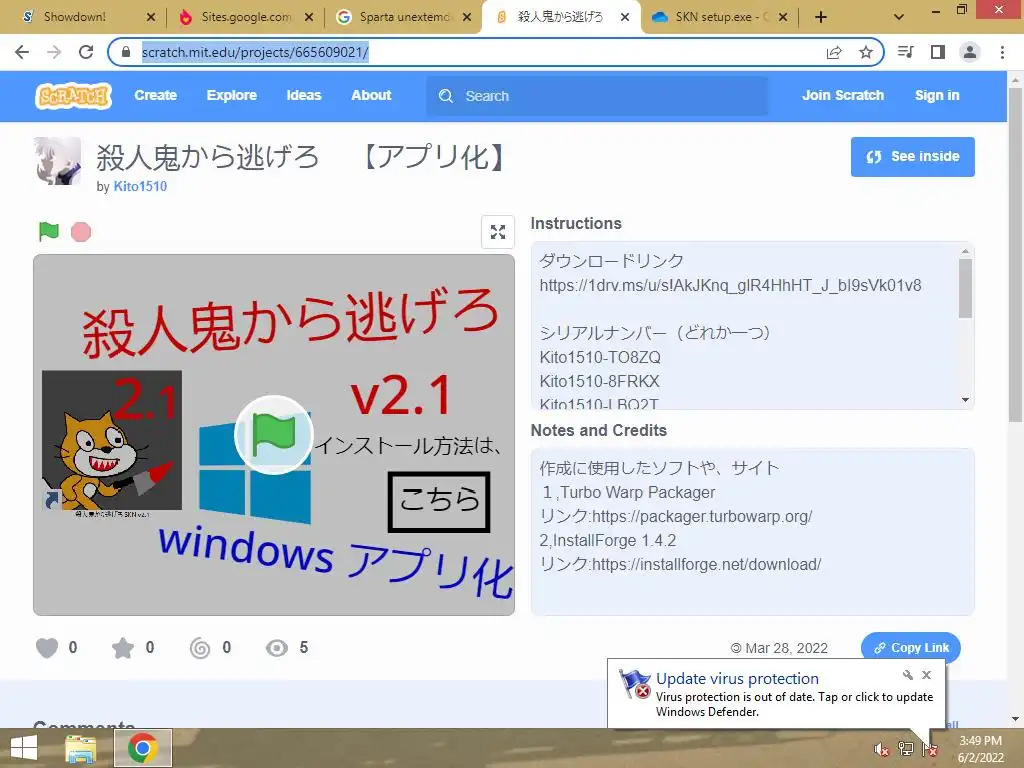
Task: Open notification options wrench icon
Action: point(907,675)
